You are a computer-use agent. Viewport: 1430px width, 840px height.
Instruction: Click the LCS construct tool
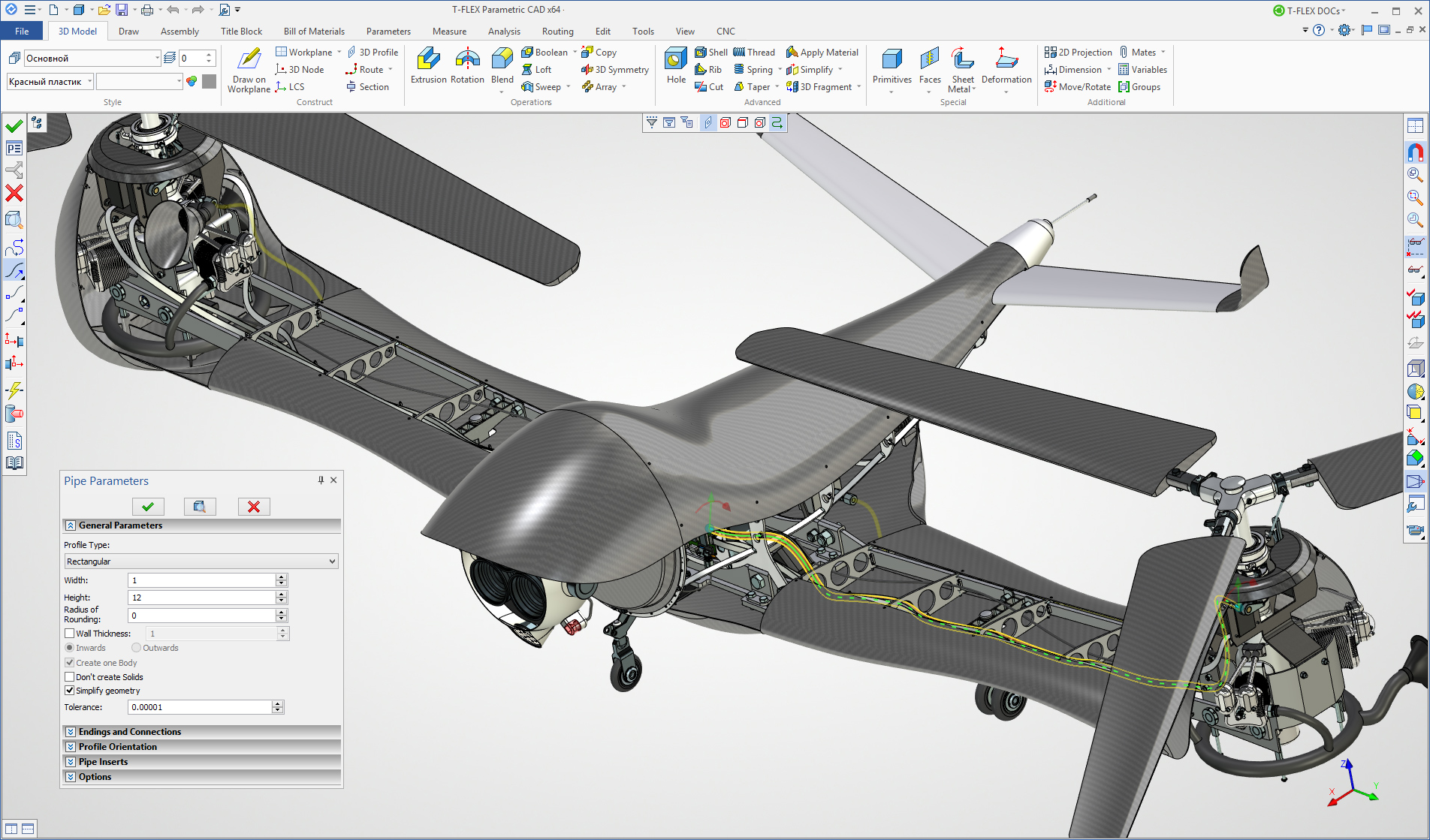pos(290,87)
